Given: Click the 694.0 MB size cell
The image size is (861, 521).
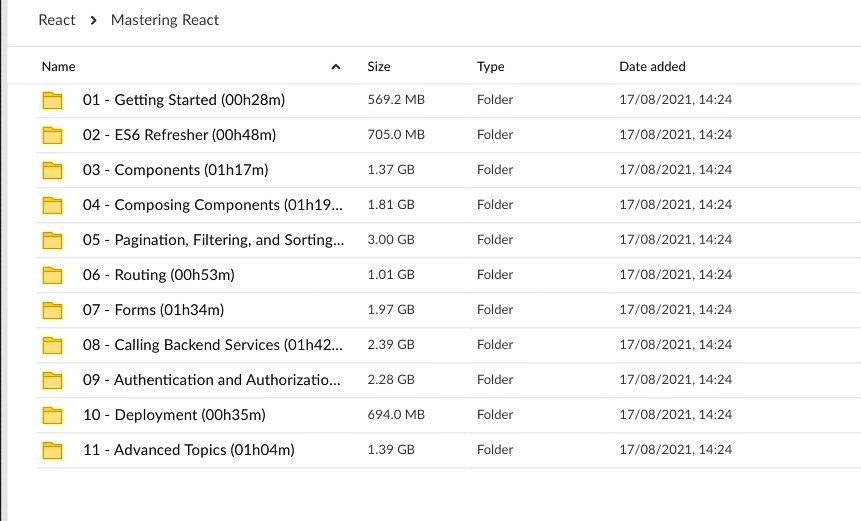Looking at the screenshot, I should [396, 414].
